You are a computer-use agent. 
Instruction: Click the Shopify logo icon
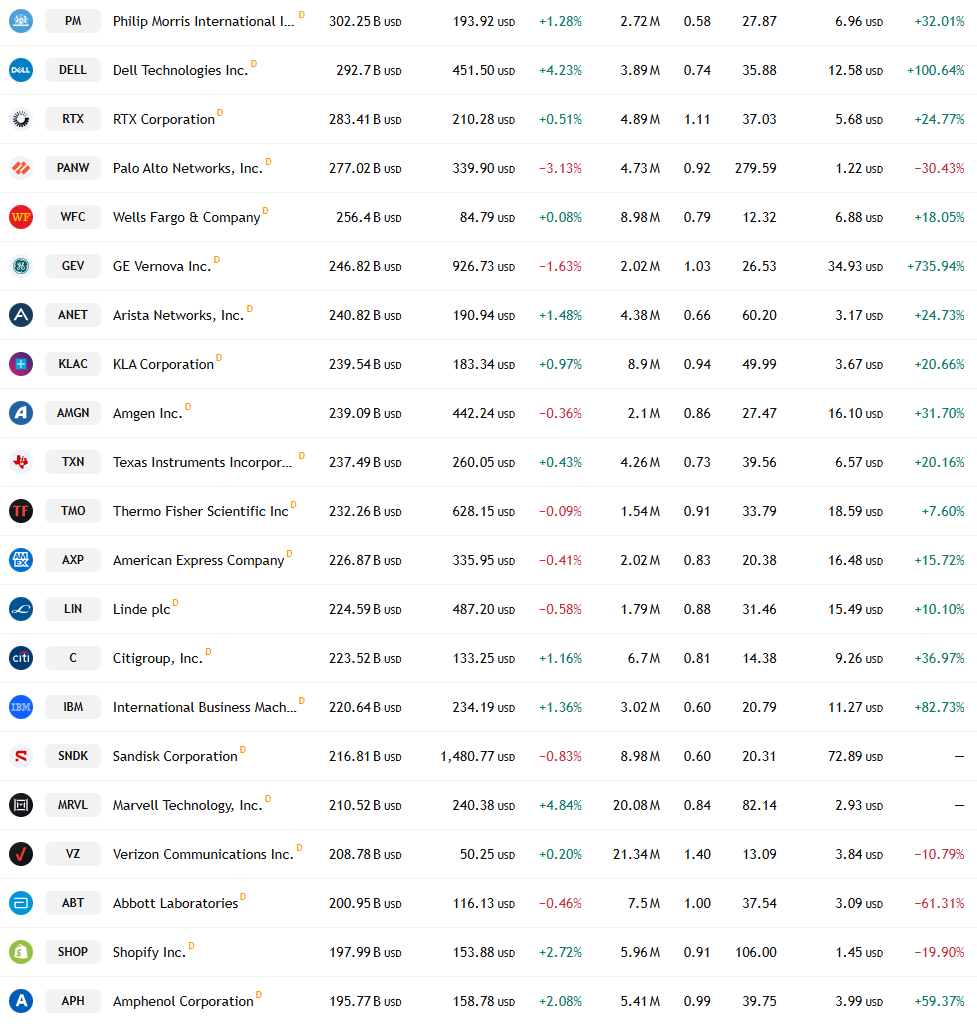click(x=21, y=952)
